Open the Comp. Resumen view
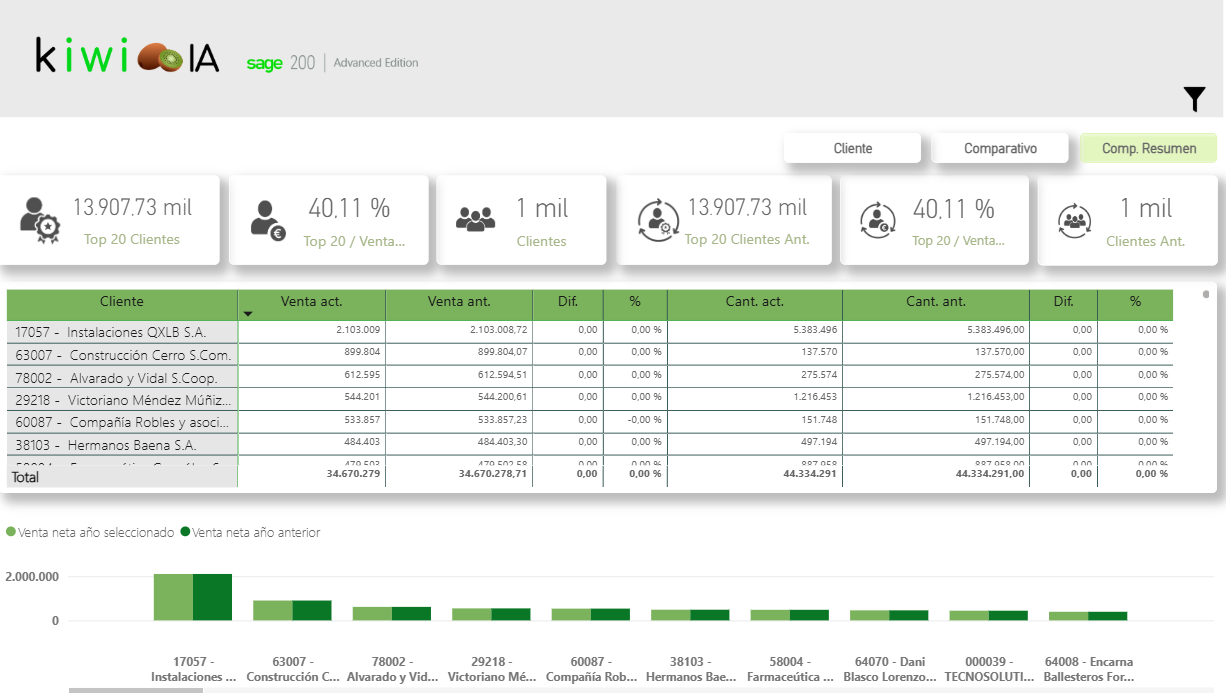This screenshot has width=1226, height=693. [1148, 148]
